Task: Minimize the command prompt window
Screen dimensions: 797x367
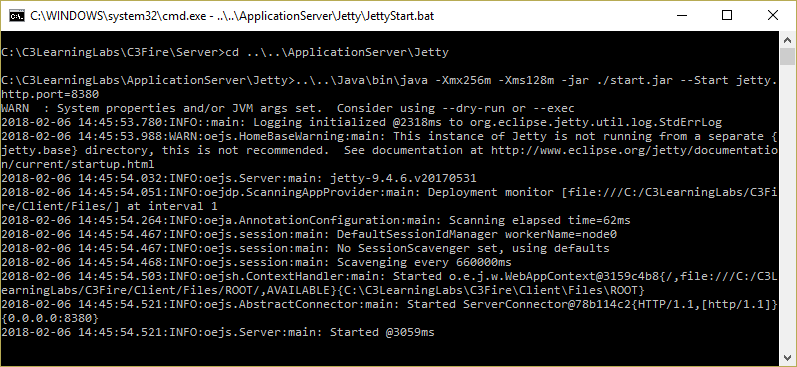Action: [x=682, y=16]
